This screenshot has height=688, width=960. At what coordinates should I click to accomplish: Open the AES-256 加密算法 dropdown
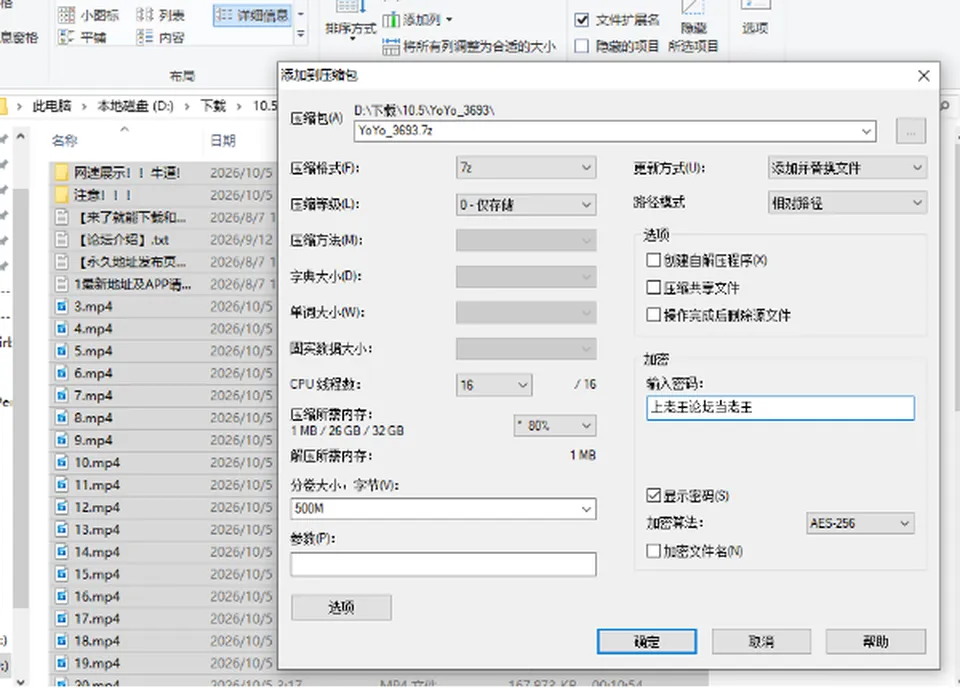(860, 523)
